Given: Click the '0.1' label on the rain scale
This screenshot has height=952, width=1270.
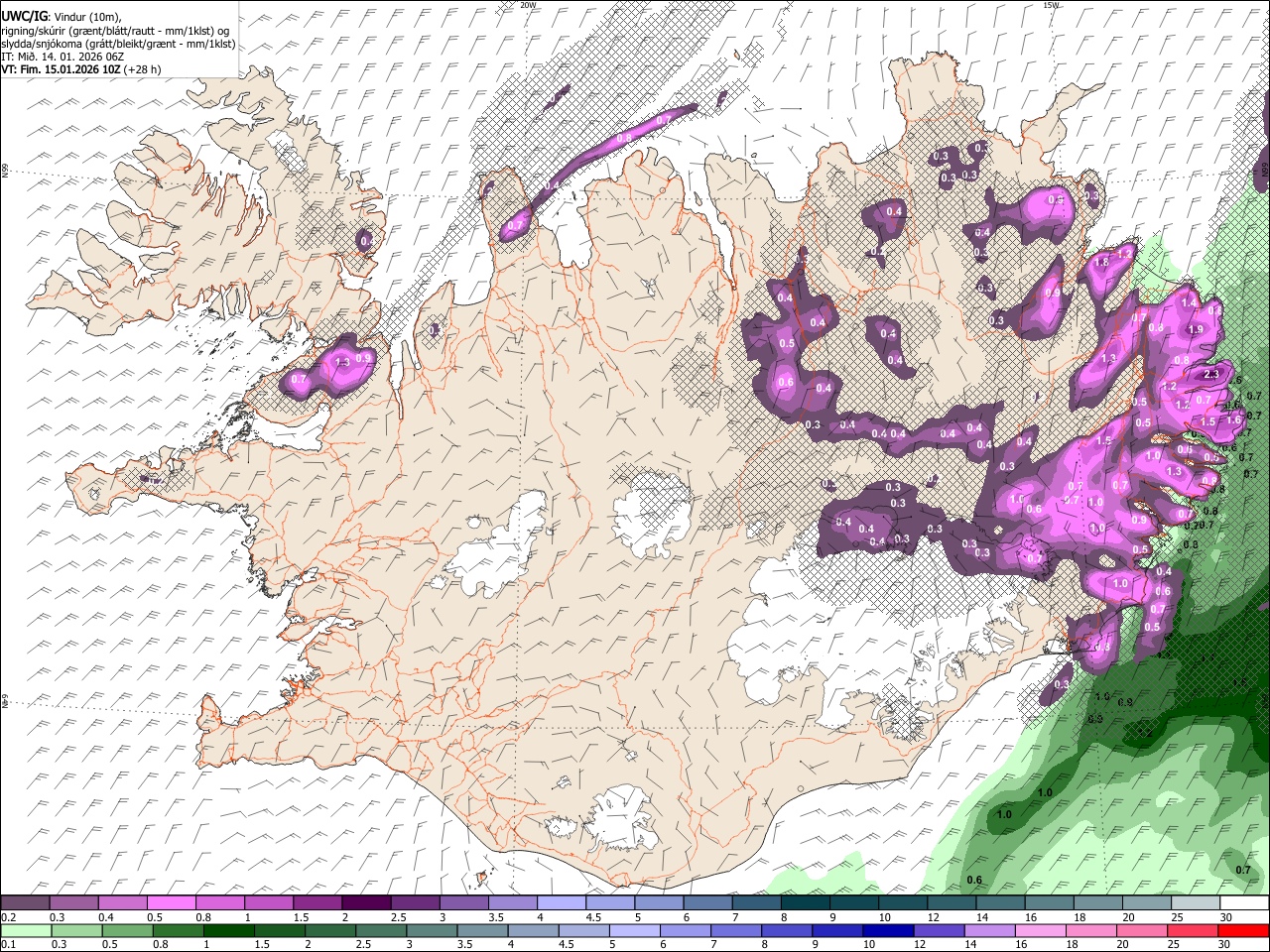Looking at the screenshot, I should pyautogui.click(x=8, y=945).
